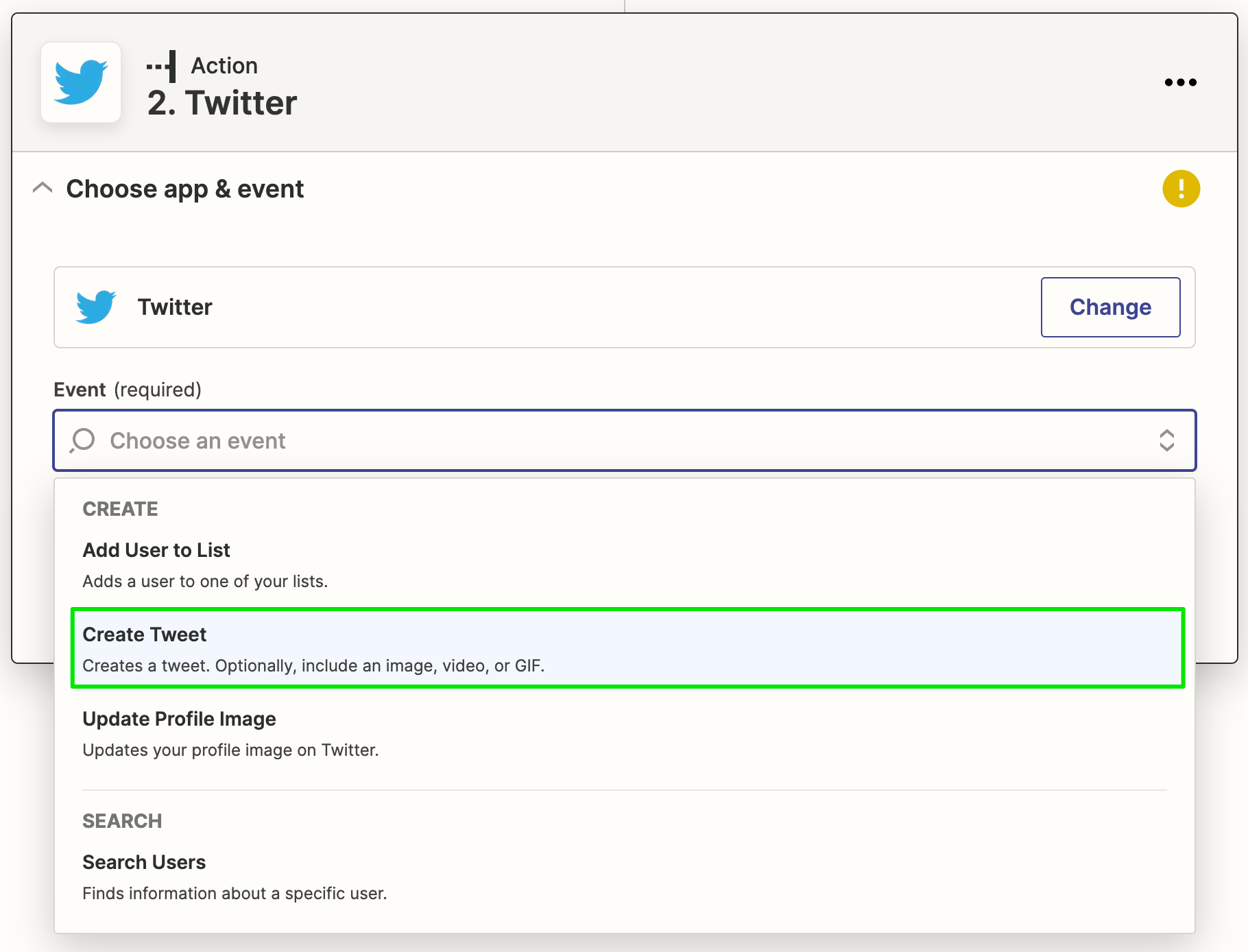Click the yellow warning exclamation icon
This screenshot has height=952, width=1248.
[1181, 189]
